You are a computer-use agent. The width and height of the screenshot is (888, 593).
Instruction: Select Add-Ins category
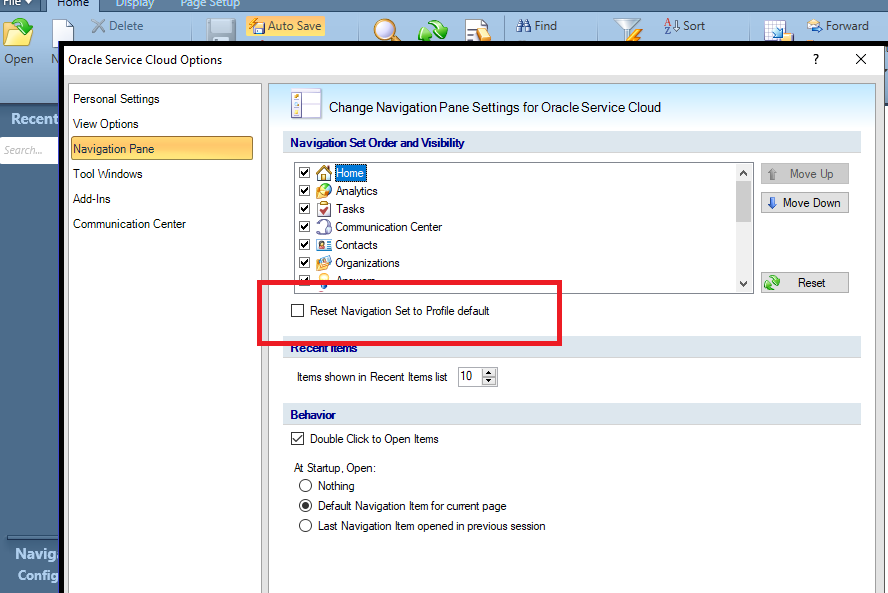[x=92, y=199]
